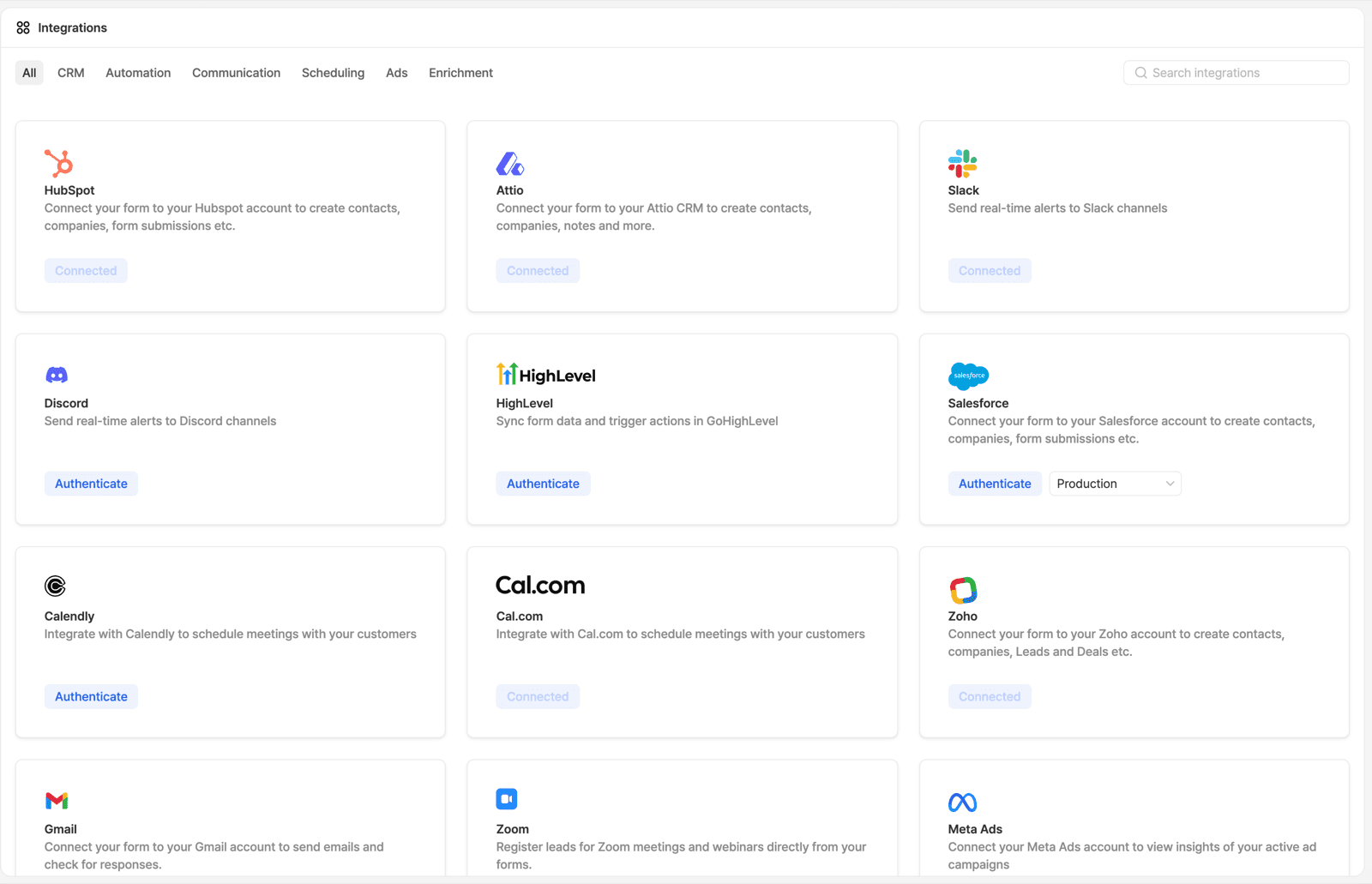Click the Integrations page heading text
The width and height of the screenshot is (1372, 884).
coord(72,28)
